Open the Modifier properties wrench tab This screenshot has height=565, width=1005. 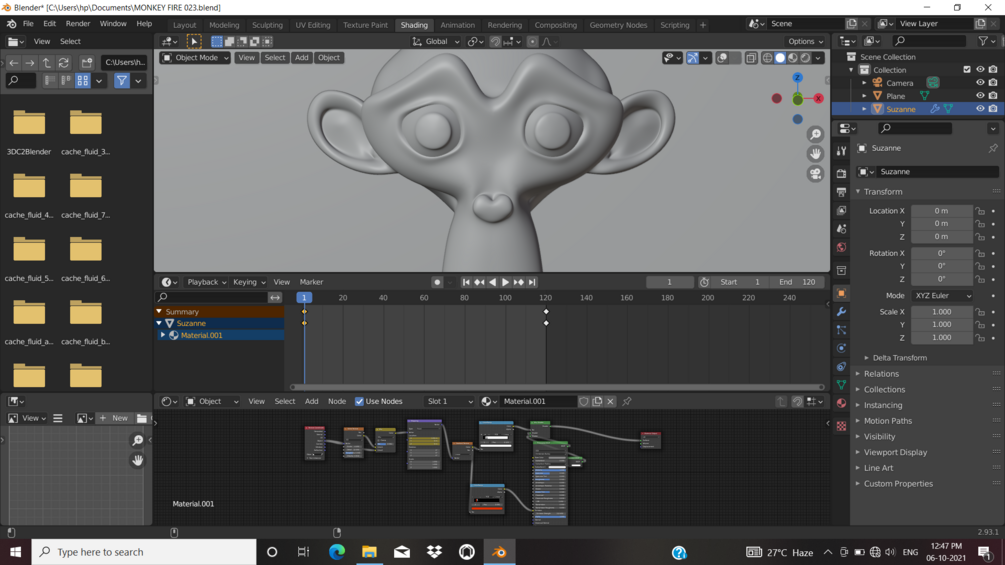pyautogui.click(x=842, y=312)
